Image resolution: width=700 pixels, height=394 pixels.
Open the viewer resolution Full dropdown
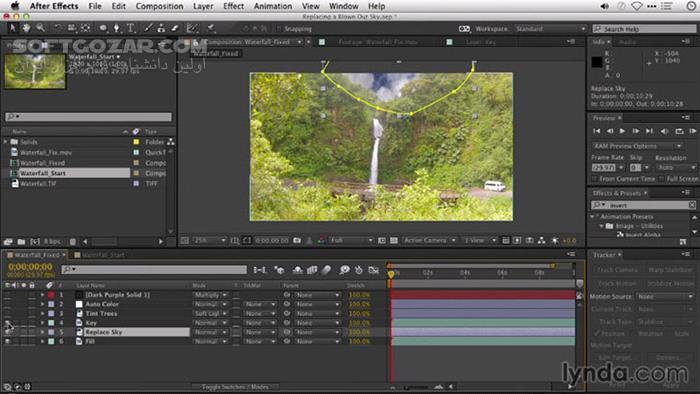tap(351, 241)
